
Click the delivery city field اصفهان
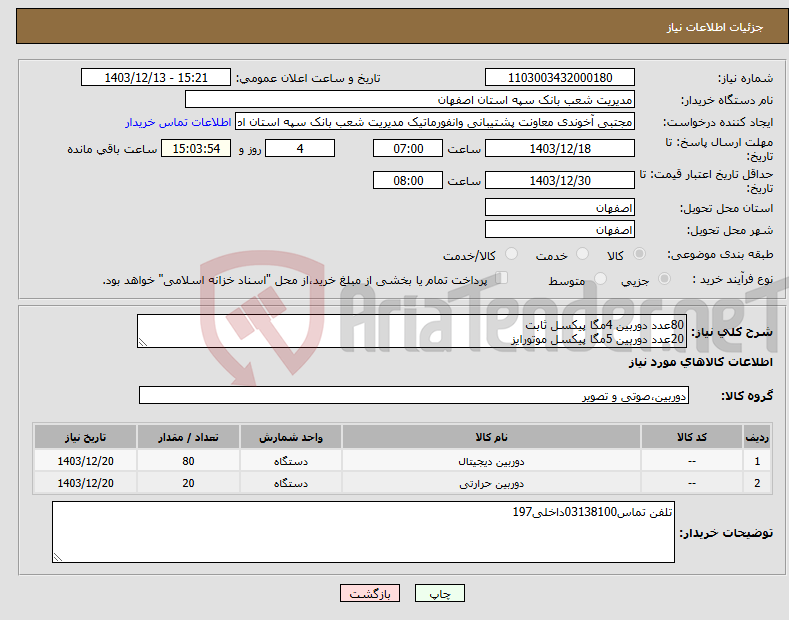pos(560,229)
